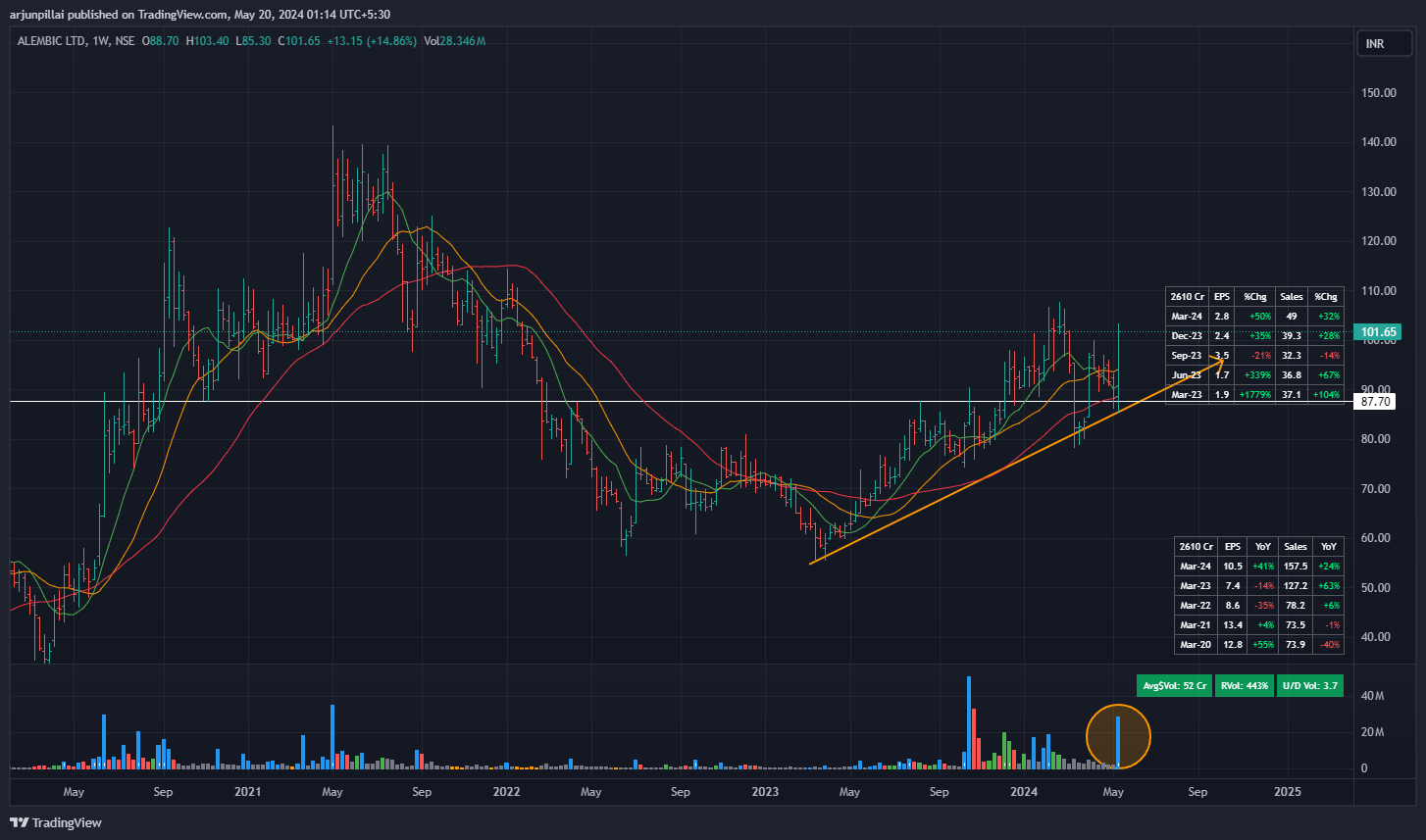Click the 2025 label on time axis

[1288, 791]
